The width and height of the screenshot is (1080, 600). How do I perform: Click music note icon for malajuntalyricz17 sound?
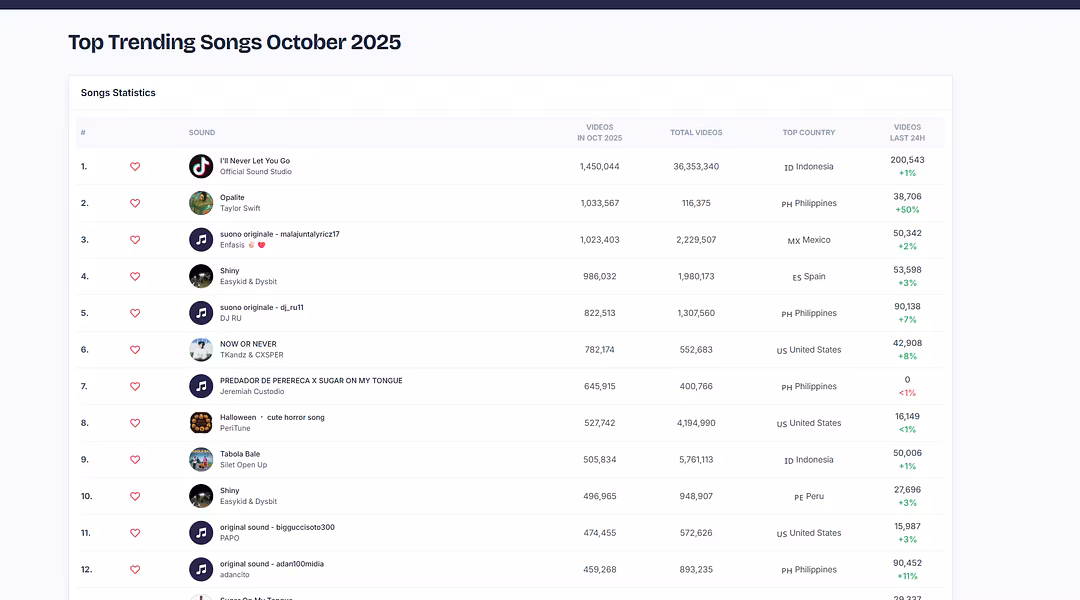click(201, 240)
